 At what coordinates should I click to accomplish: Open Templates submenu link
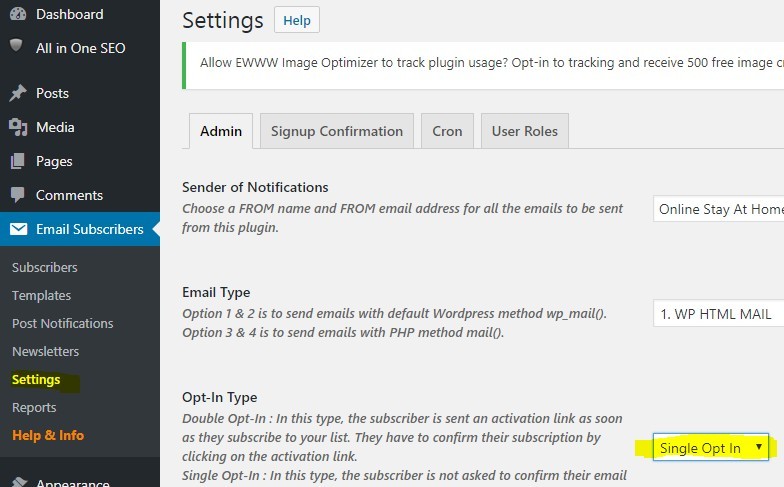pos(42,296)
